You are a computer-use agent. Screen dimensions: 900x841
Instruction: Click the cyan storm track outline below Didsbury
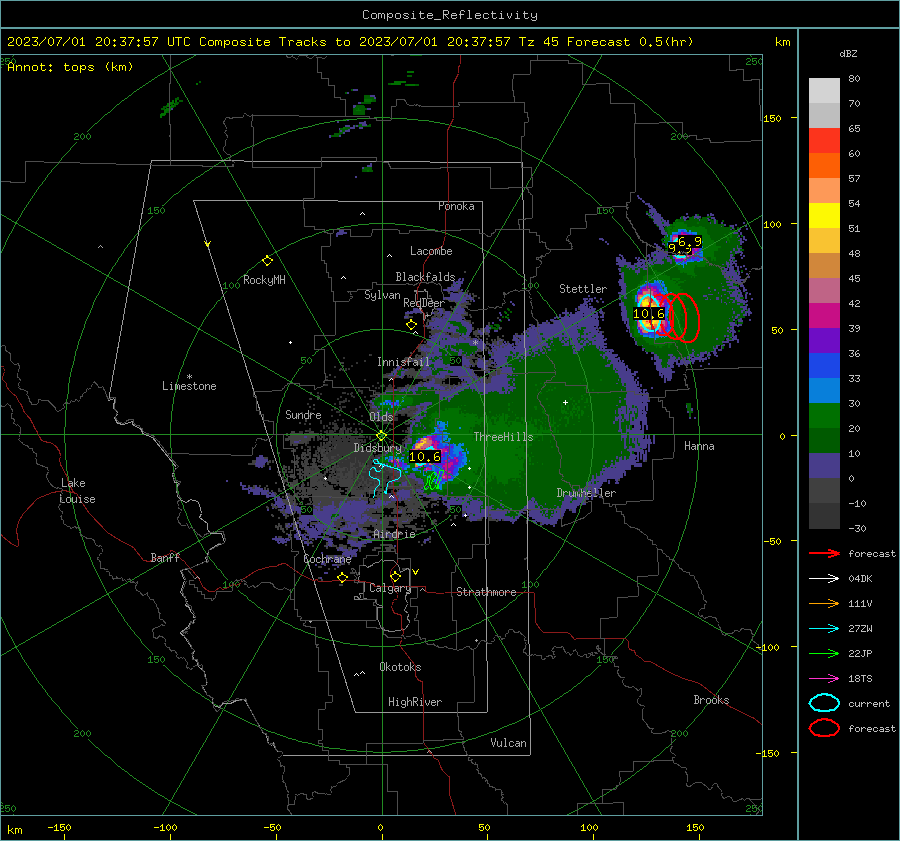coord(385,478)
